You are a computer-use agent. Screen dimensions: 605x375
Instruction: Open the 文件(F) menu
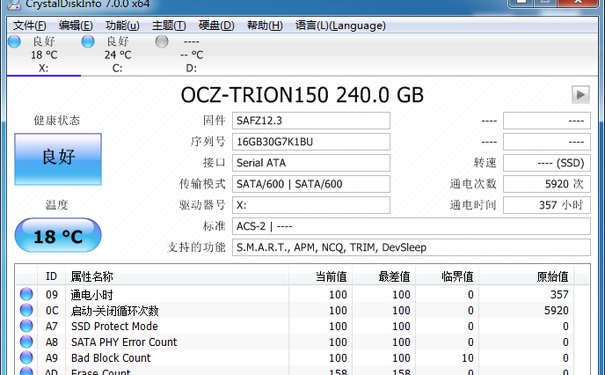click(30, 26)
